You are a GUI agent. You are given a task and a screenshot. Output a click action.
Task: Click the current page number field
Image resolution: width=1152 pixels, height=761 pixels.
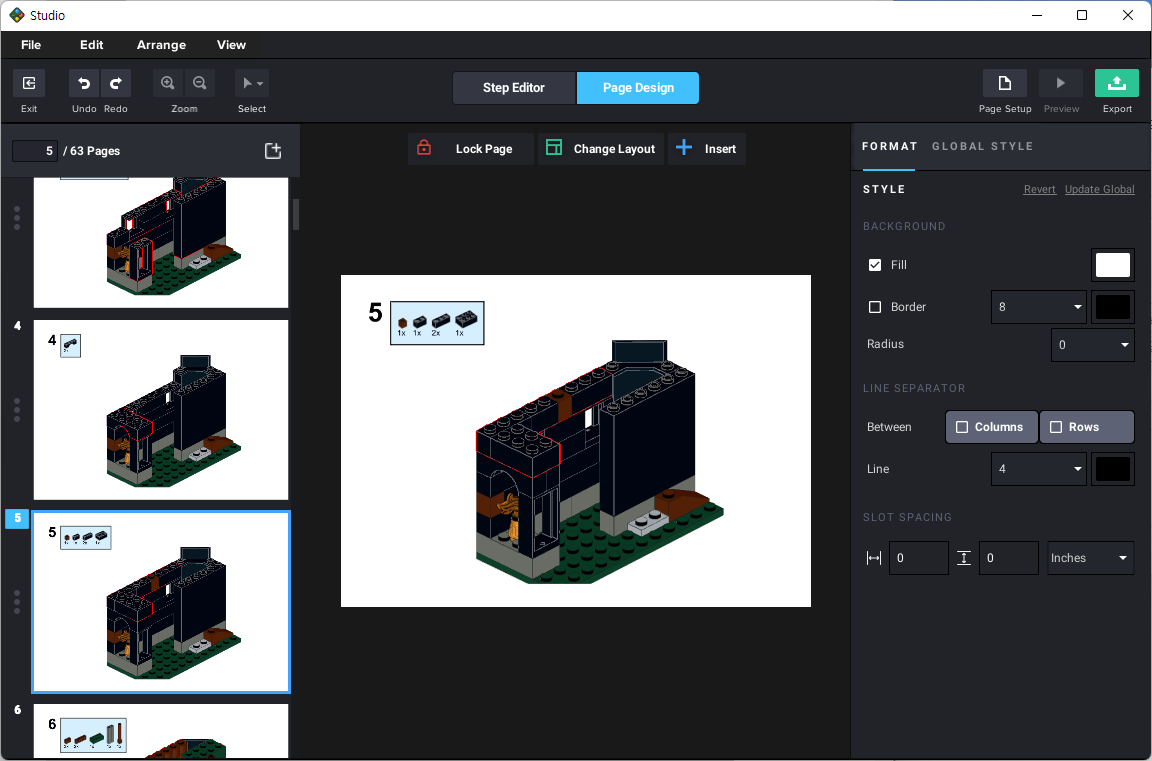35,151
